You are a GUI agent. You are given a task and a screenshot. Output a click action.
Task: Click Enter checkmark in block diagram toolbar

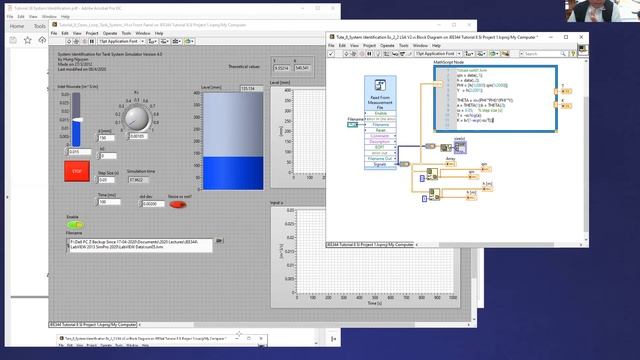[x=331, y=53]
